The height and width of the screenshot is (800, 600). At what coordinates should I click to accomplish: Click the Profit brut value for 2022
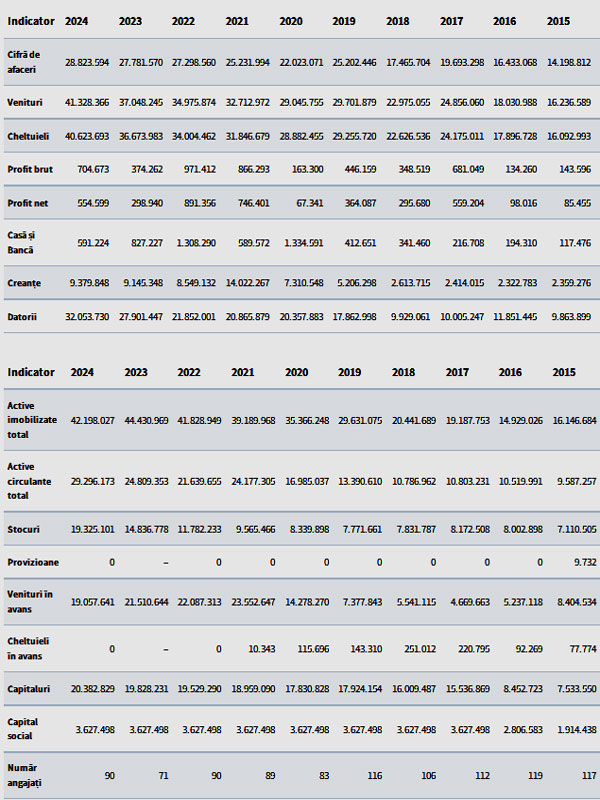[x=199, y=169]
